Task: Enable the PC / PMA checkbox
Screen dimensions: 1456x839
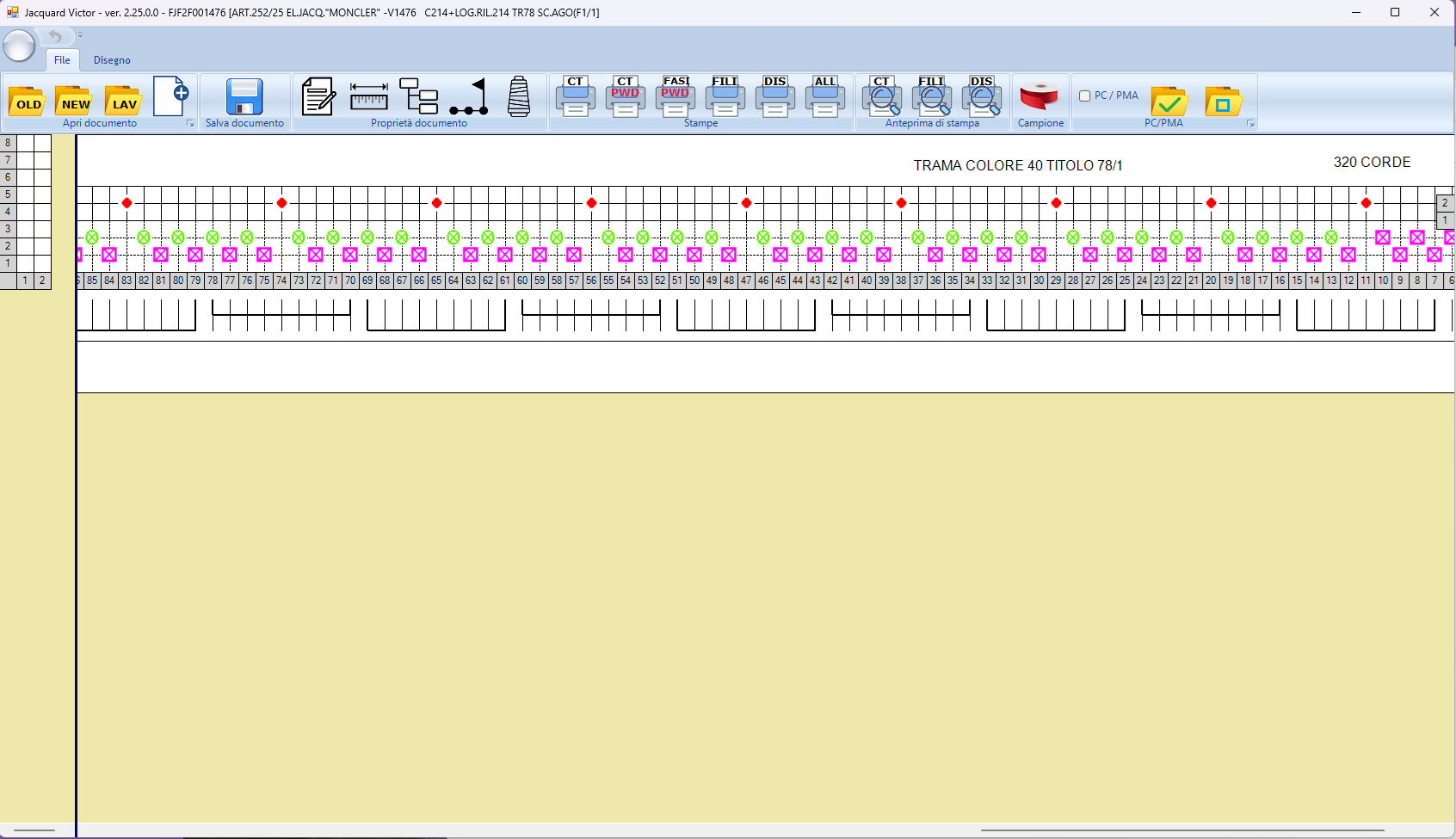Action: (x=1085, y=96)
